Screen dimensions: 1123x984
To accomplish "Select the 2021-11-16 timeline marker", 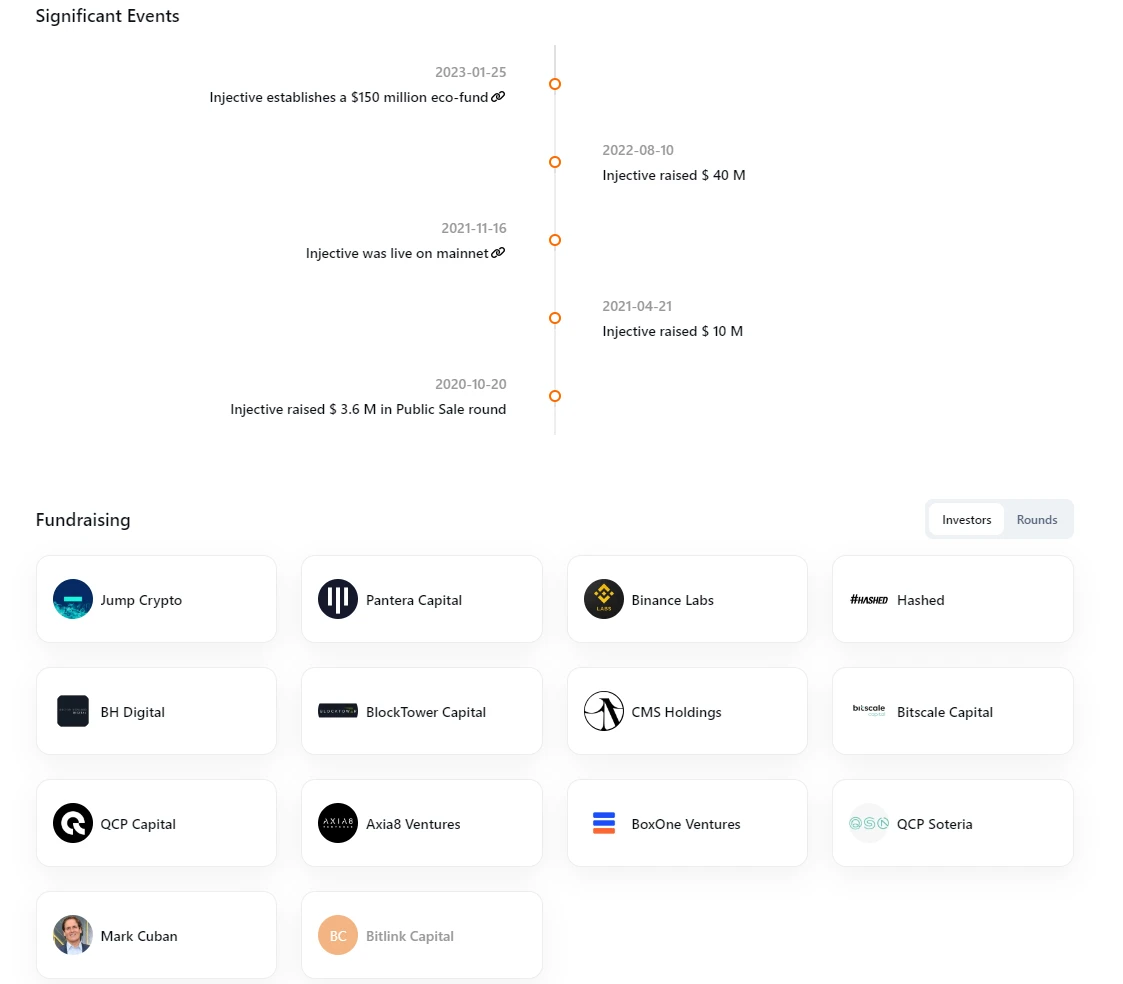I will [x=554, y=240].
